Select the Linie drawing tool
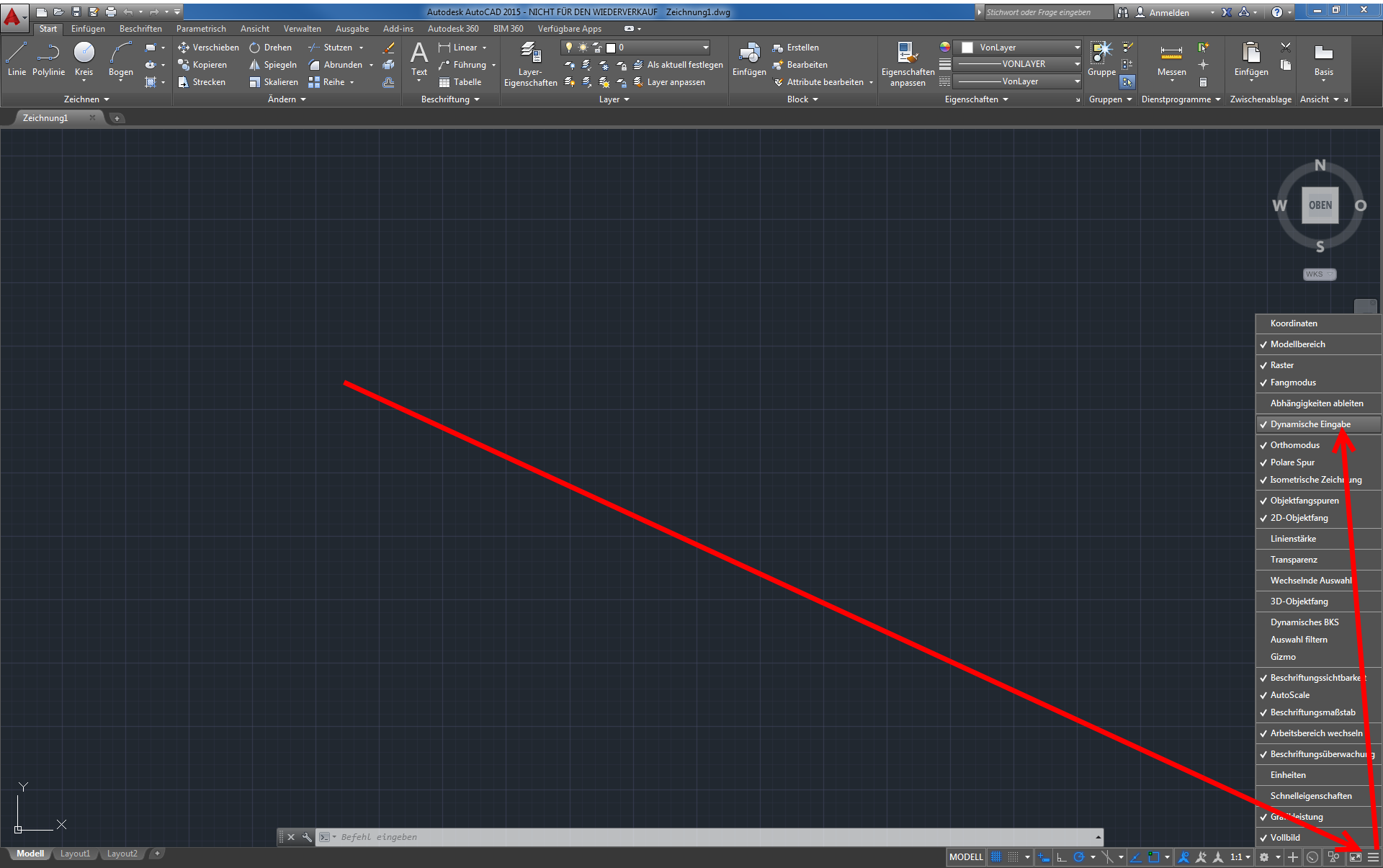1383x868 pixels. point(17,58)
